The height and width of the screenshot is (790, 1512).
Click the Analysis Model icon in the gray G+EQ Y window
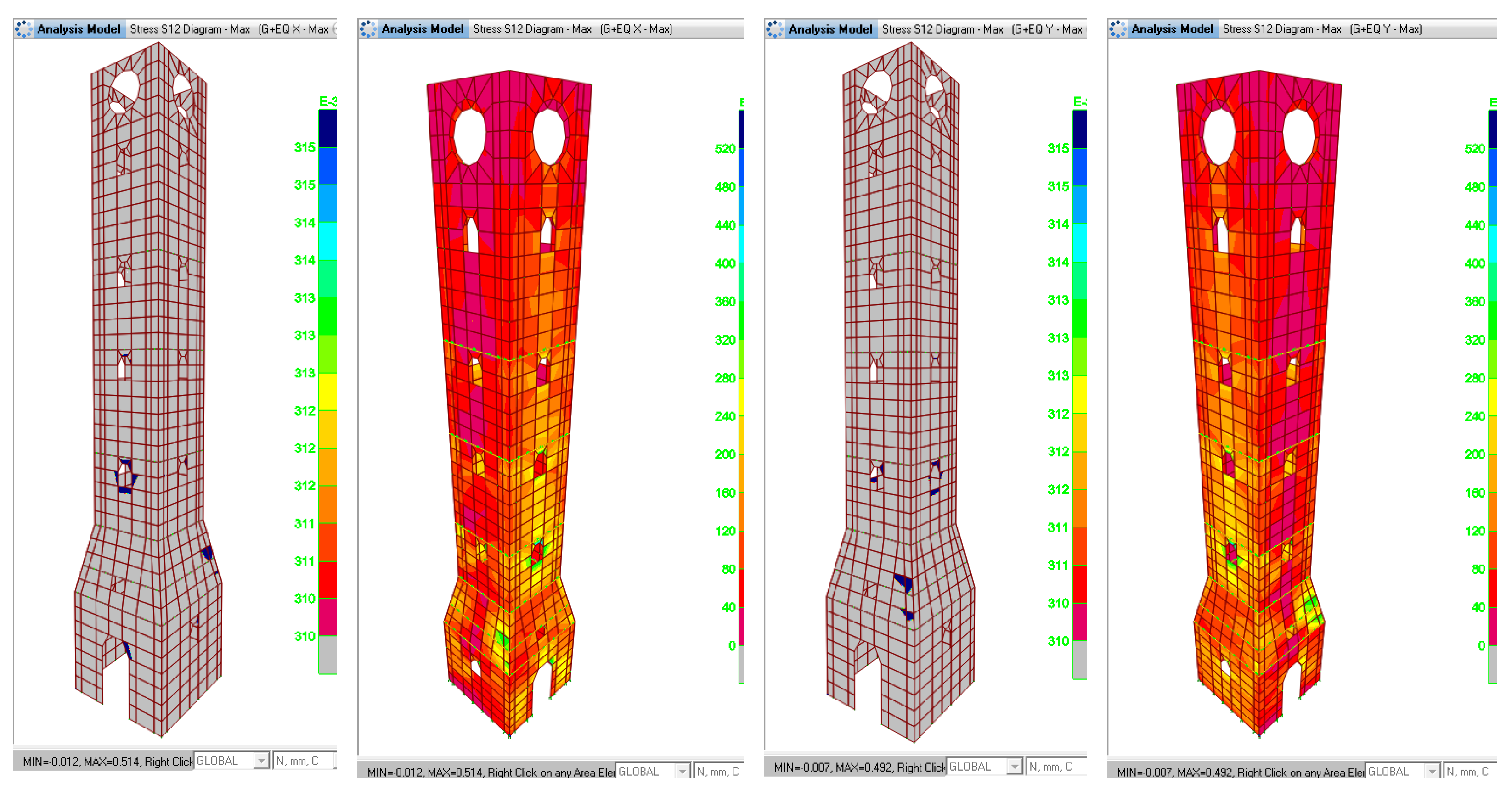(x=775, y=29)
